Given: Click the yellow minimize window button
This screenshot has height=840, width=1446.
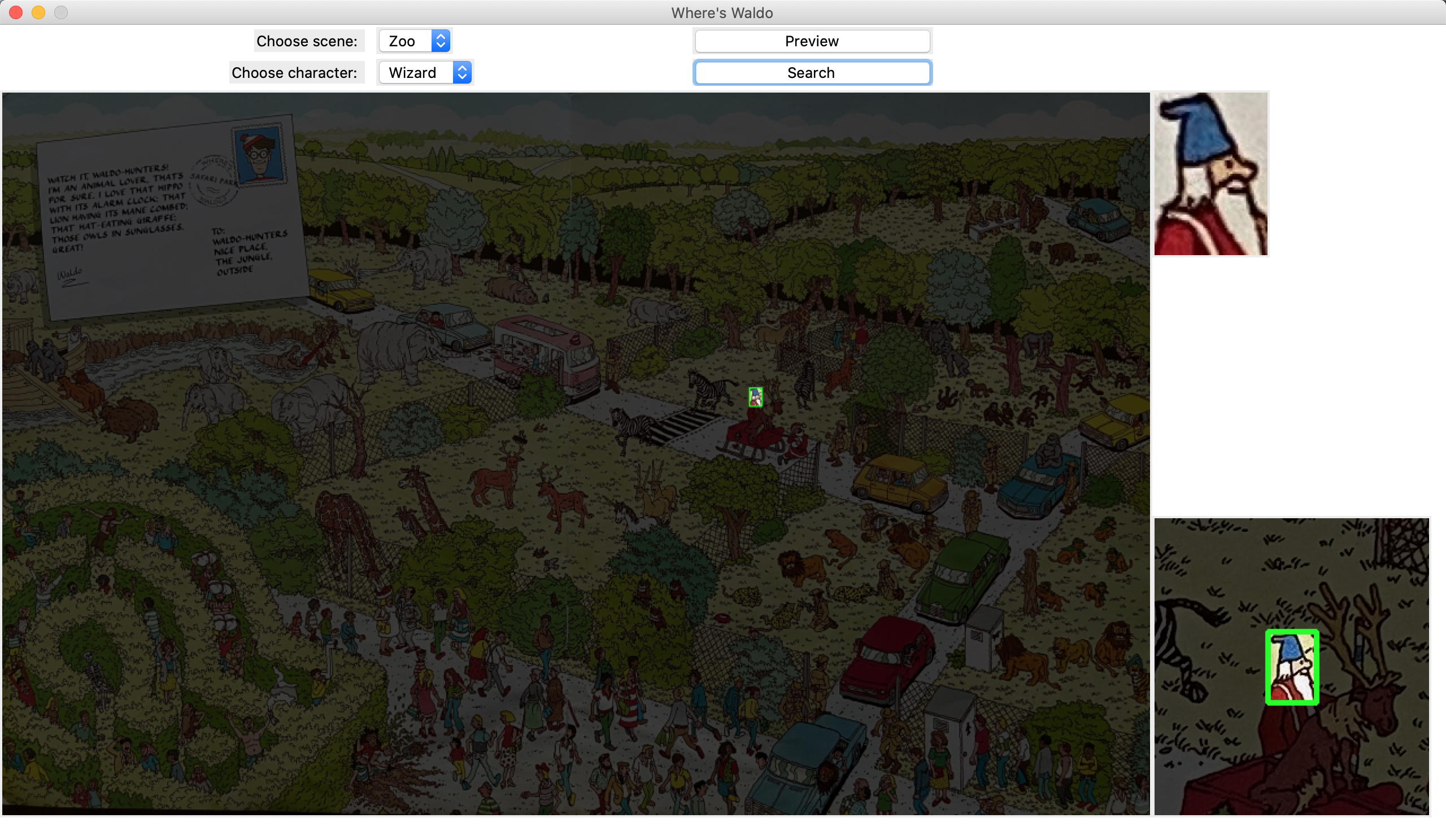Looking at the screenshot, I should click(38, 12).
